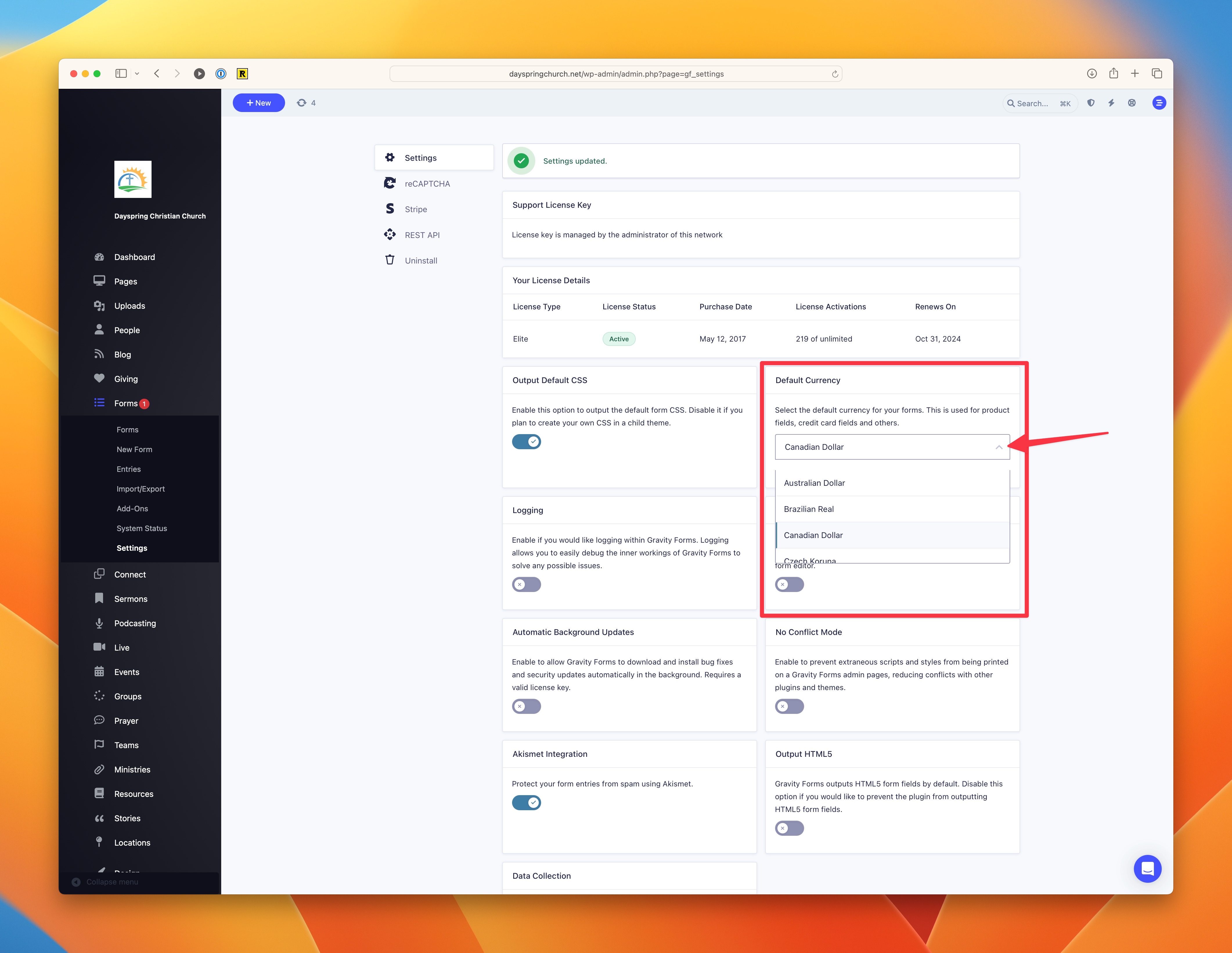Select Brazilian Real from currency list
The width and height of the screenshot is (1232, 953).
(x=892, y=509)
